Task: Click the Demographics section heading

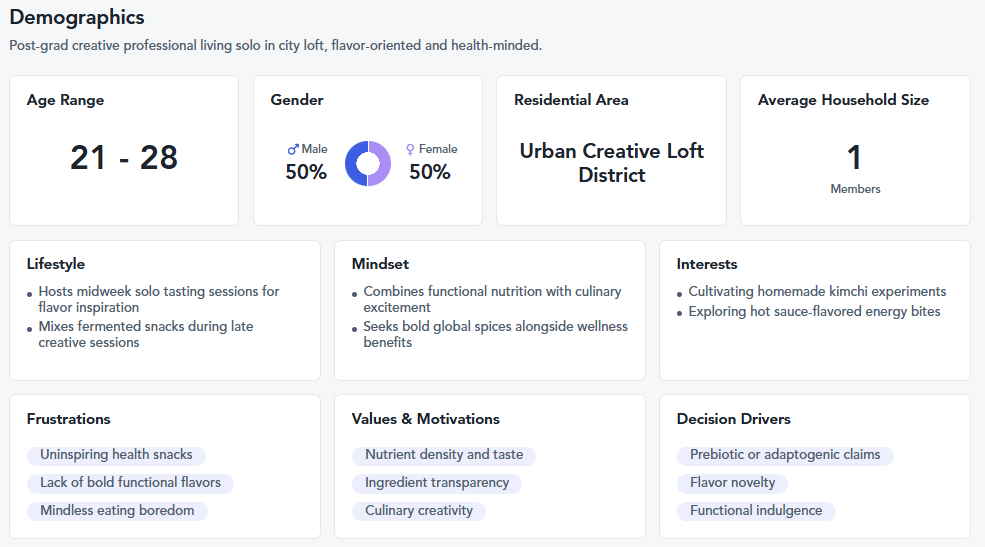Action: pos(77,18)
